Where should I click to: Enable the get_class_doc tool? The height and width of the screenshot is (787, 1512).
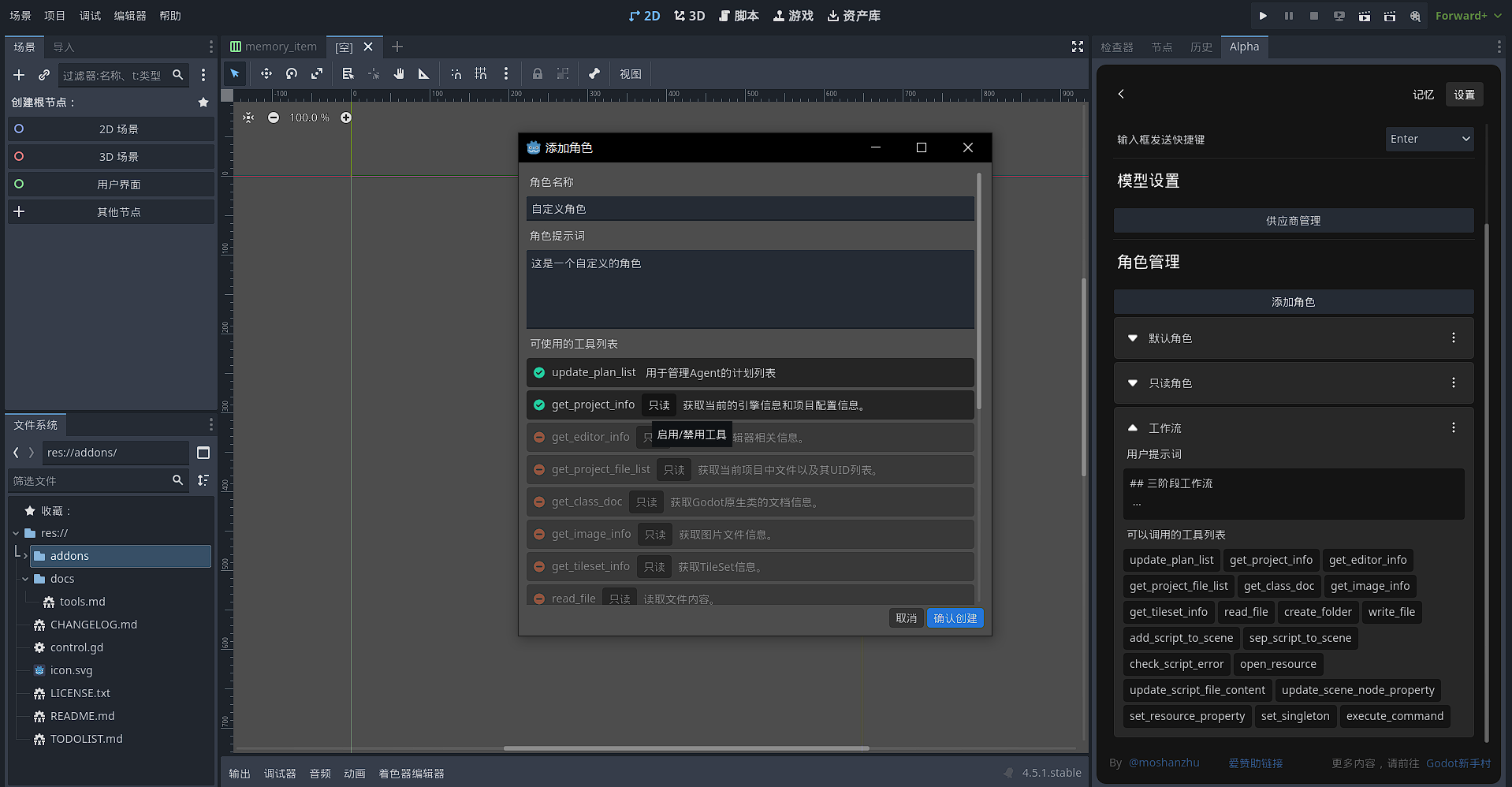click(539, 502)
